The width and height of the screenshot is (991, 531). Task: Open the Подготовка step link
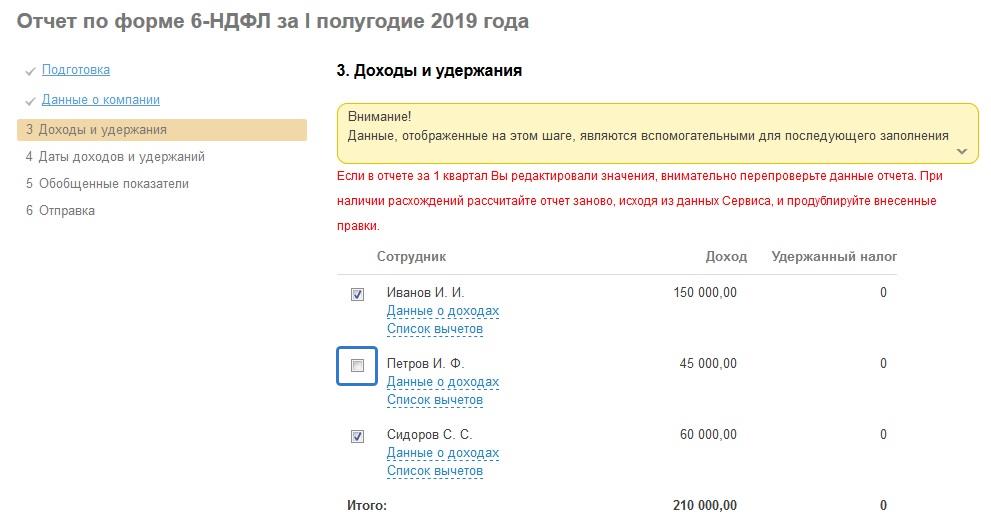click(76, 70)
